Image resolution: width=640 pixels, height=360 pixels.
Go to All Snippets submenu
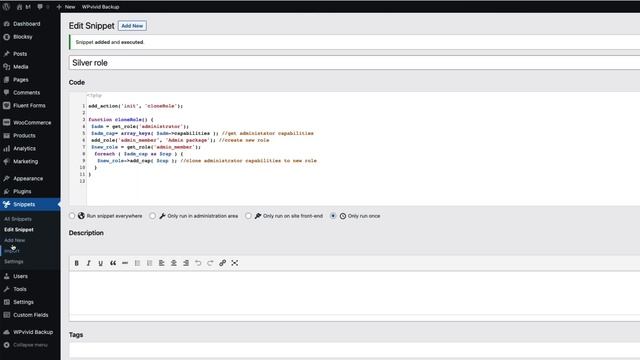click(x=18, y=219)
